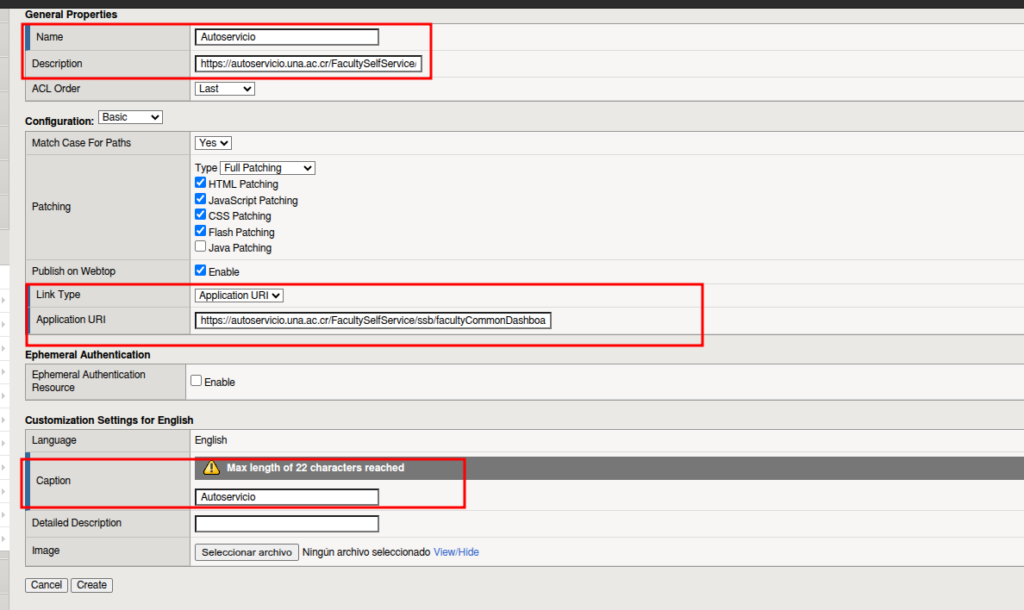Enable Ephemeral Authentication Resource checkbox
The image size is (1024, 610).
click(196, 381)
